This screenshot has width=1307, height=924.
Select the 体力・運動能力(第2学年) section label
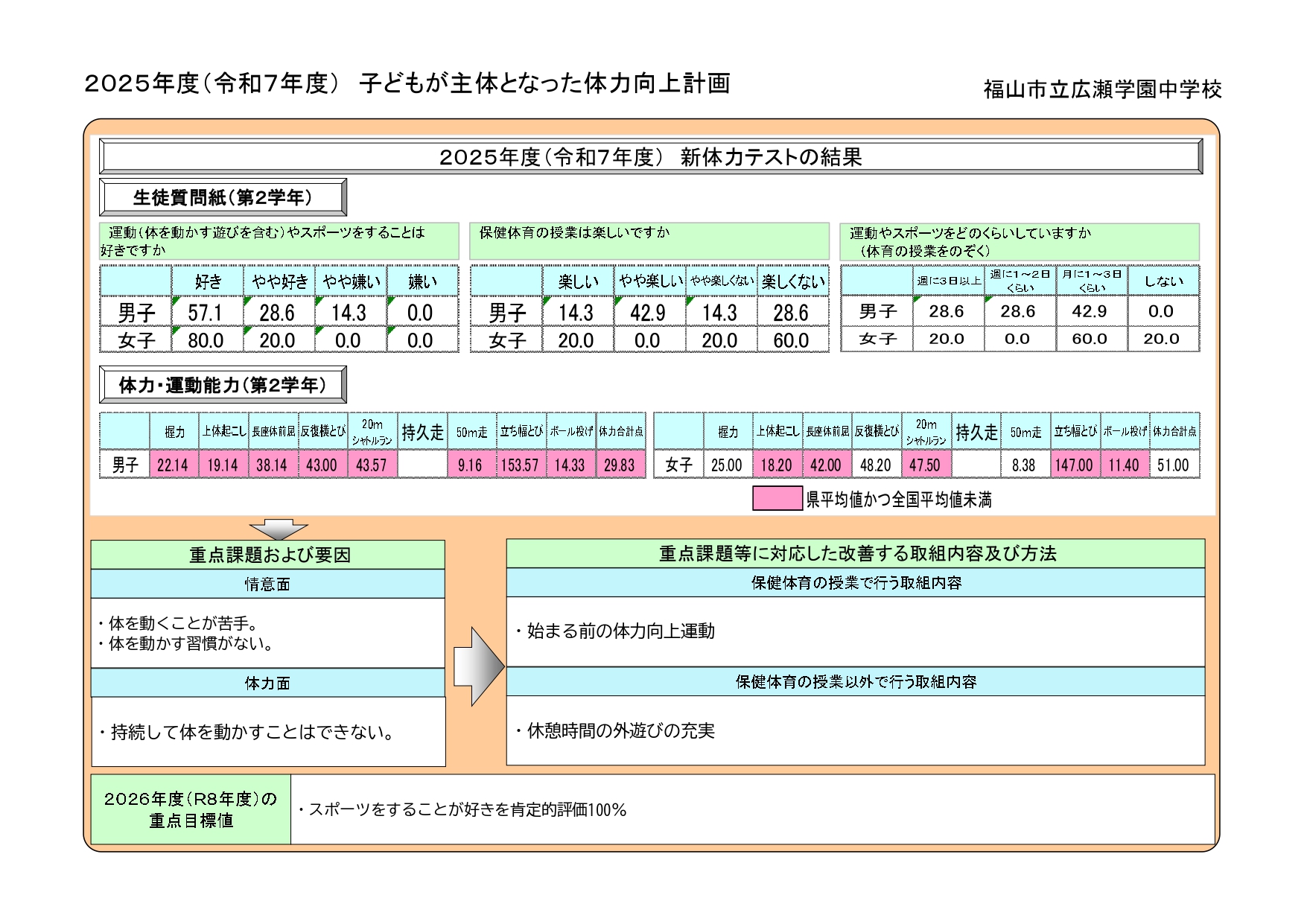(223, 385)
